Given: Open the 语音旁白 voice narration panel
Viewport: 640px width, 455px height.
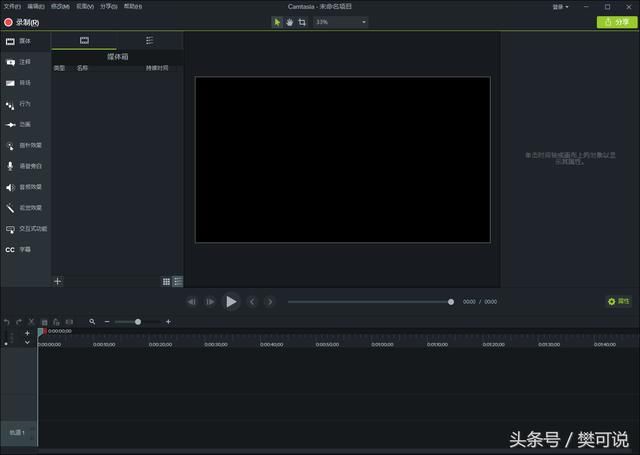Looking at the screenshot, I should tap(28, 166).
